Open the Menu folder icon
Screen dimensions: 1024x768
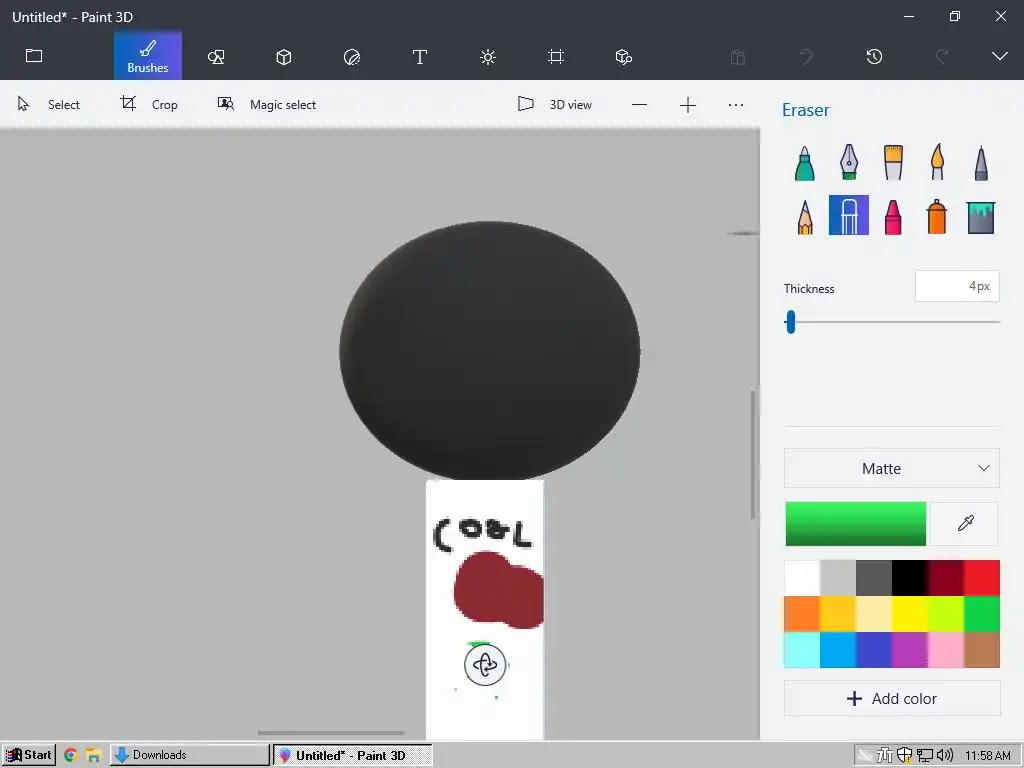click(34, 56)
